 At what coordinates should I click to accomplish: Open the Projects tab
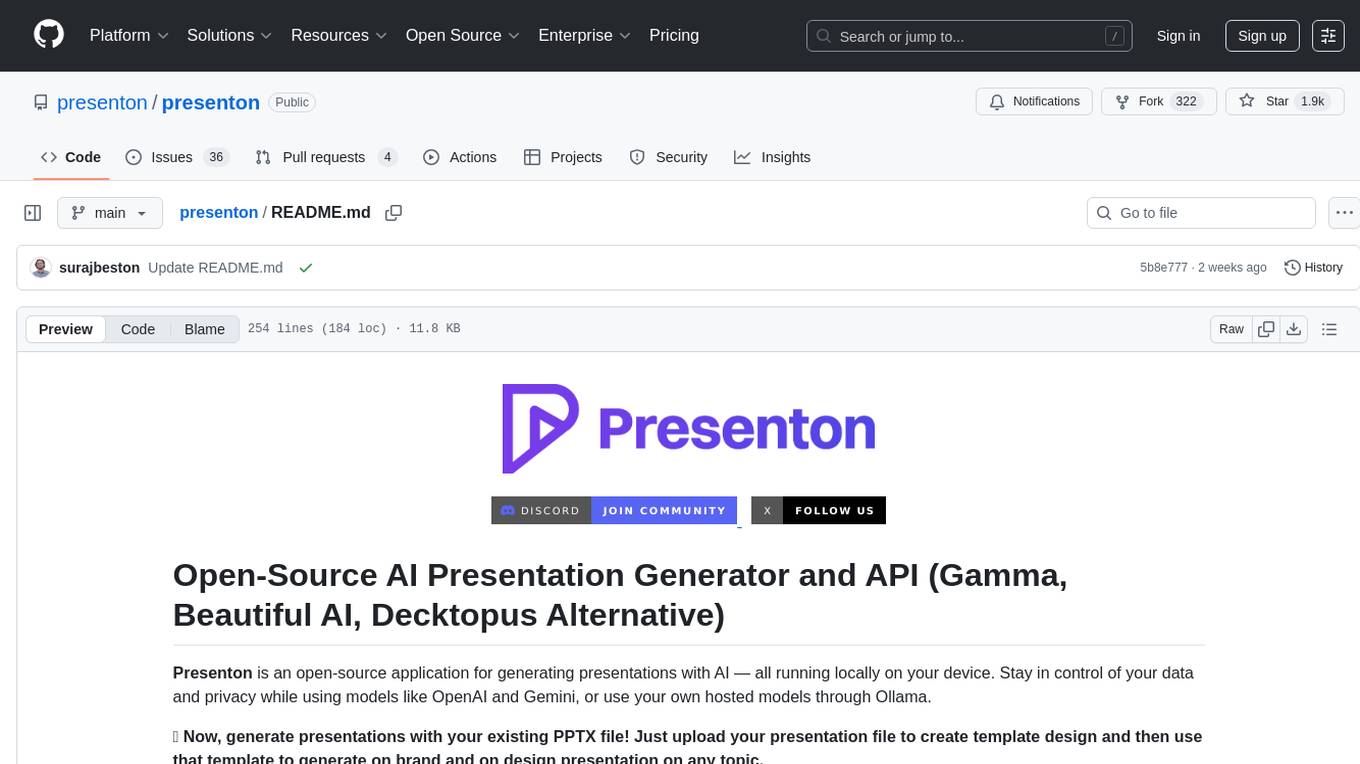pos(563,157)
